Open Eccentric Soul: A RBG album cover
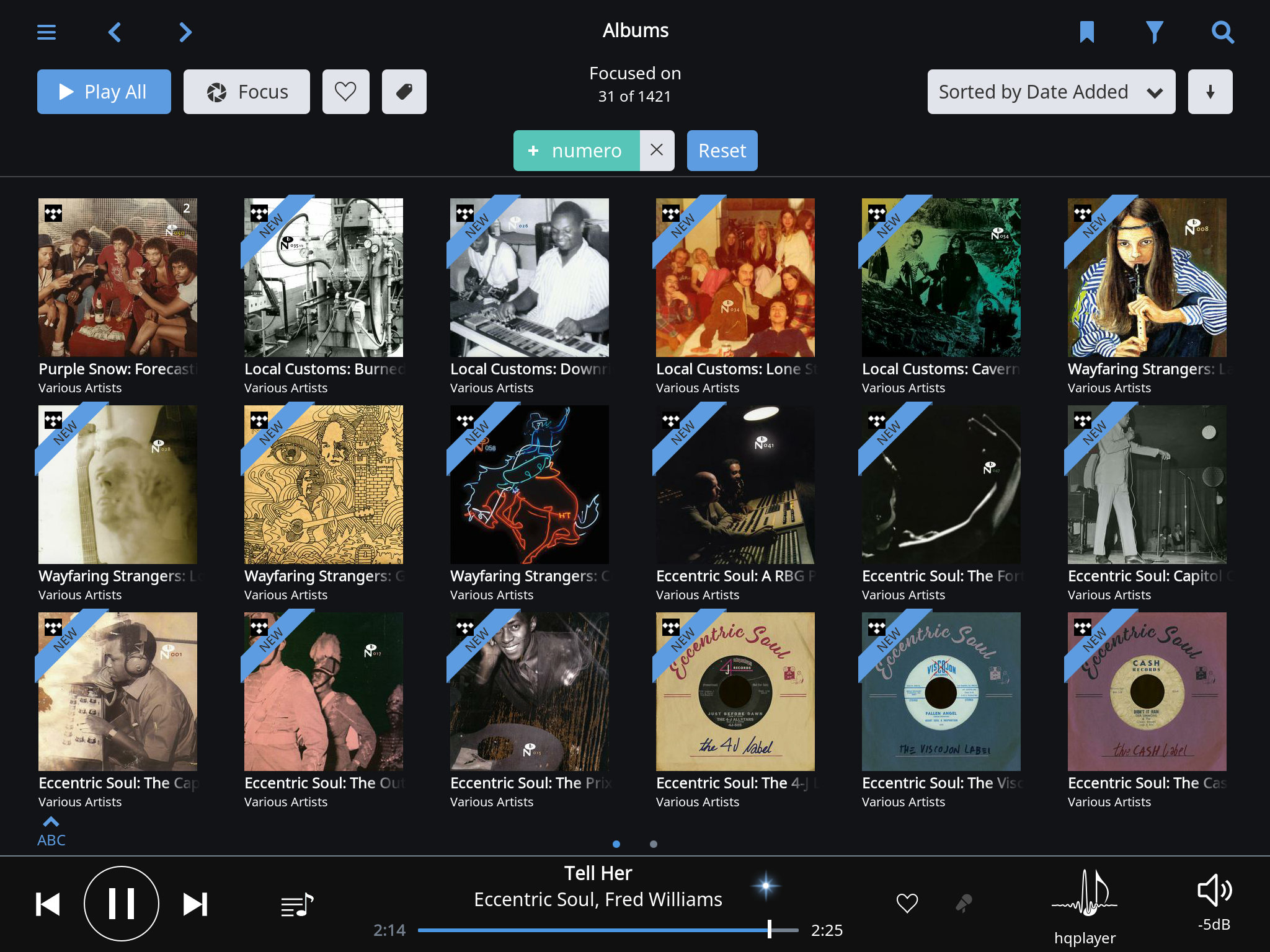Image resolution: width=1270 pixels, height=952 pixels. coord(735,485)
